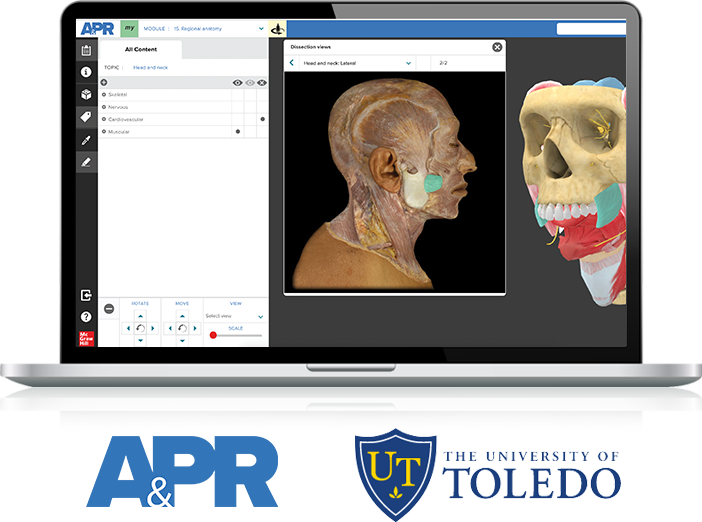Select the eyedropper tool icon
Screen dimensions: 702x522
coord(86,140)
